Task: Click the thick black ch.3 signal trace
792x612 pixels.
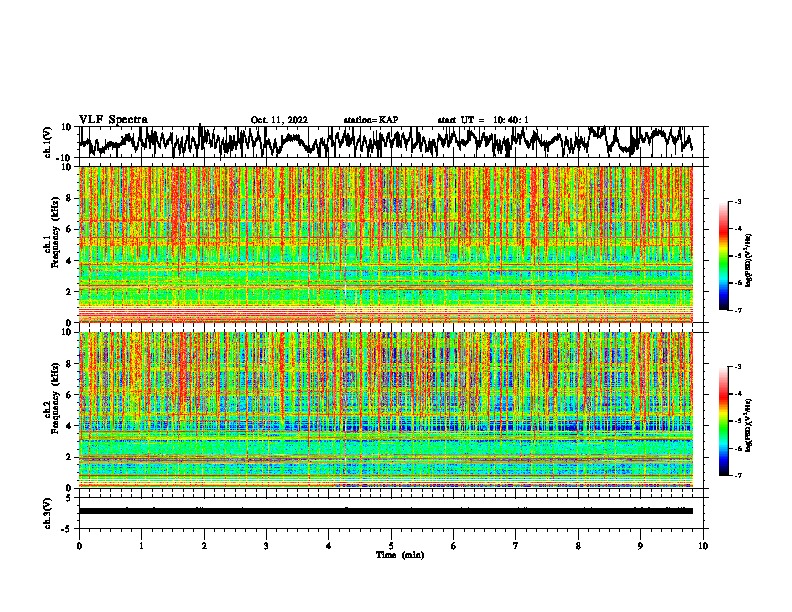Action: [386, 511]
